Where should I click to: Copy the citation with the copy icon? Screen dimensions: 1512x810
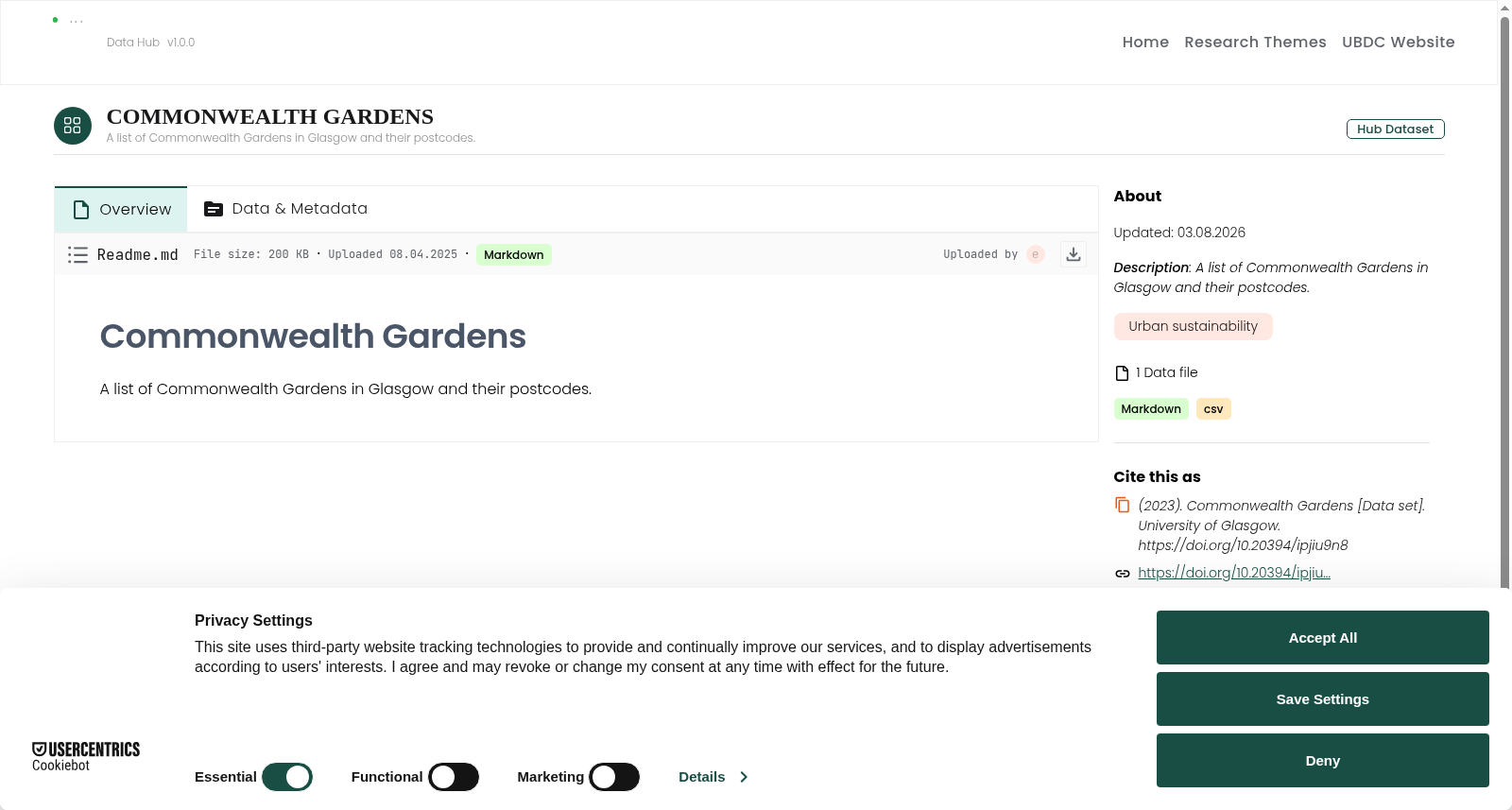pos(1123,506)
